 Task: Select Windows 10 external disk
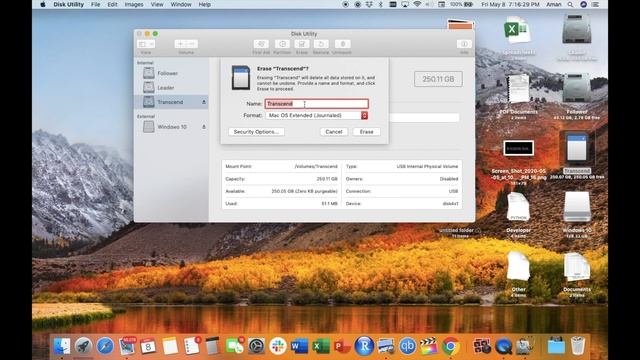tap(172, 127)
